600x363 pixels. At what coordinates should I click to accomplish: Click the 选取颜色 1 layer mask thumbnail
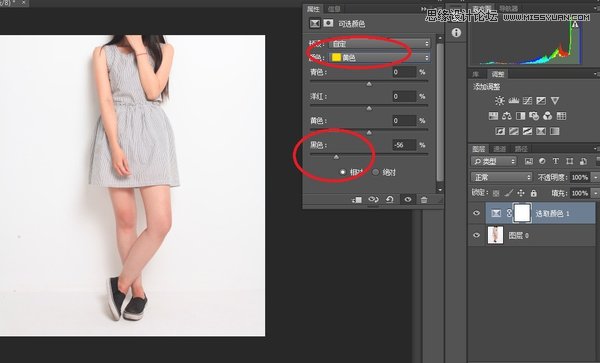tap(522, 213)
